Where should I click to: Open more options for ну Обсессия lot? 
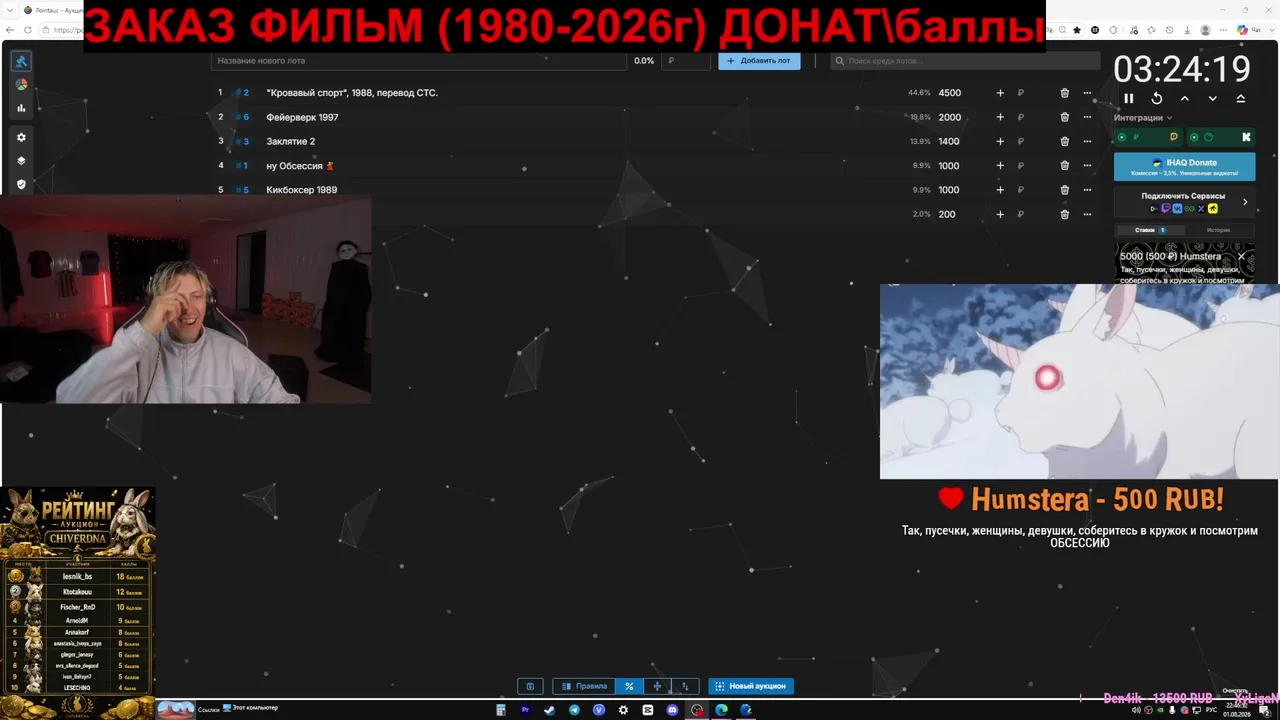(1087, 165)
